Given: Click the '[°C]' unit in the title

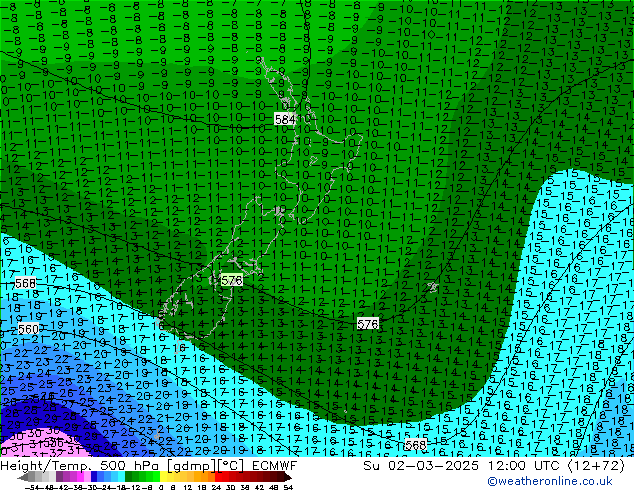Looking at the screenshot, I should [x=231, y=466].
